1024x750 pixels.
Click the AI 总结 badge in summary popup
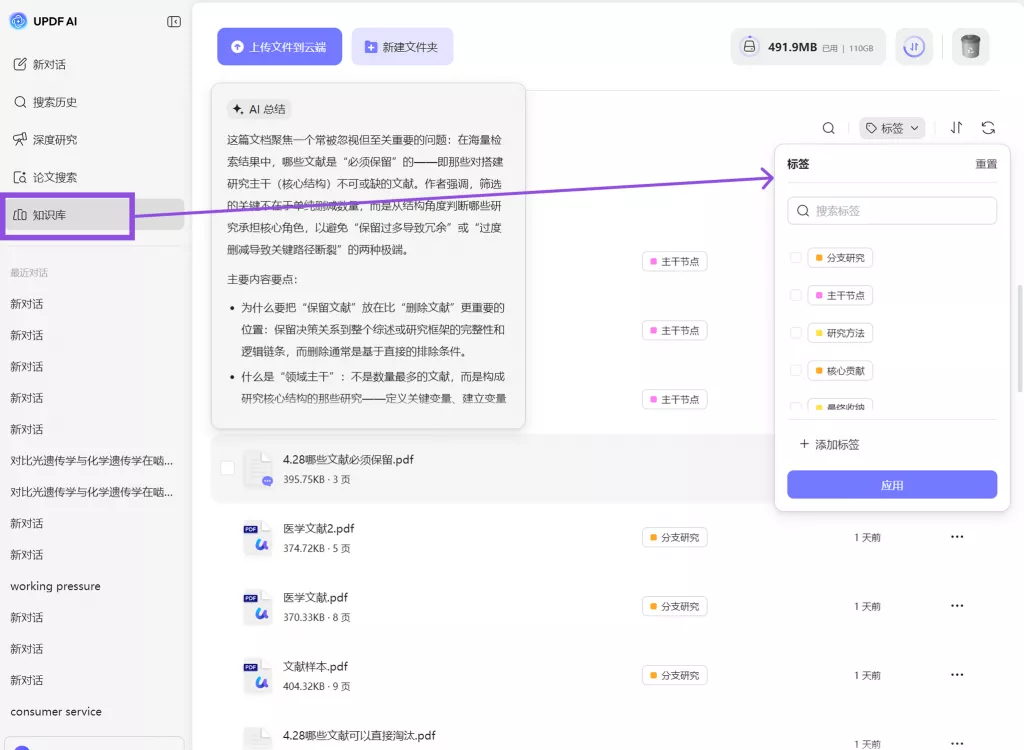point(259,109)
